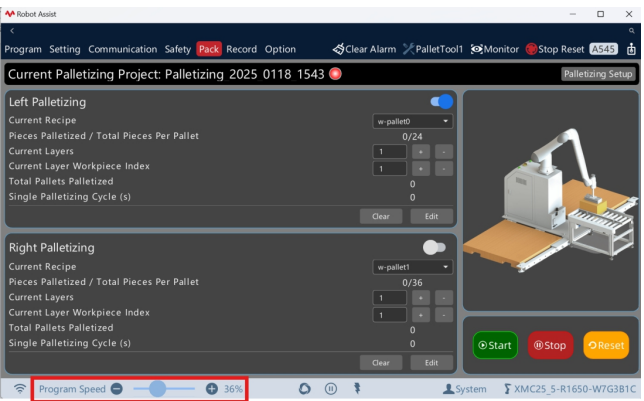
Task: Click the Palletizing Setup button
Action: click(x=598, y=74)
